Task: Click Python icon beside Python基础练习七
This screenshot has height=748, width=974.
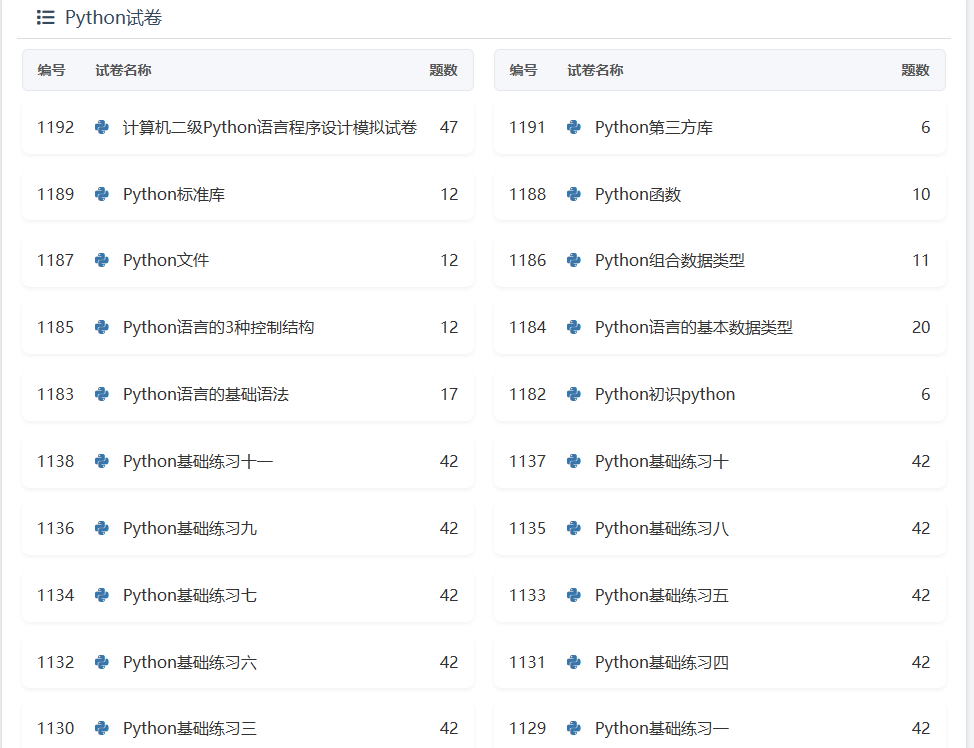Action: [102, 596]
